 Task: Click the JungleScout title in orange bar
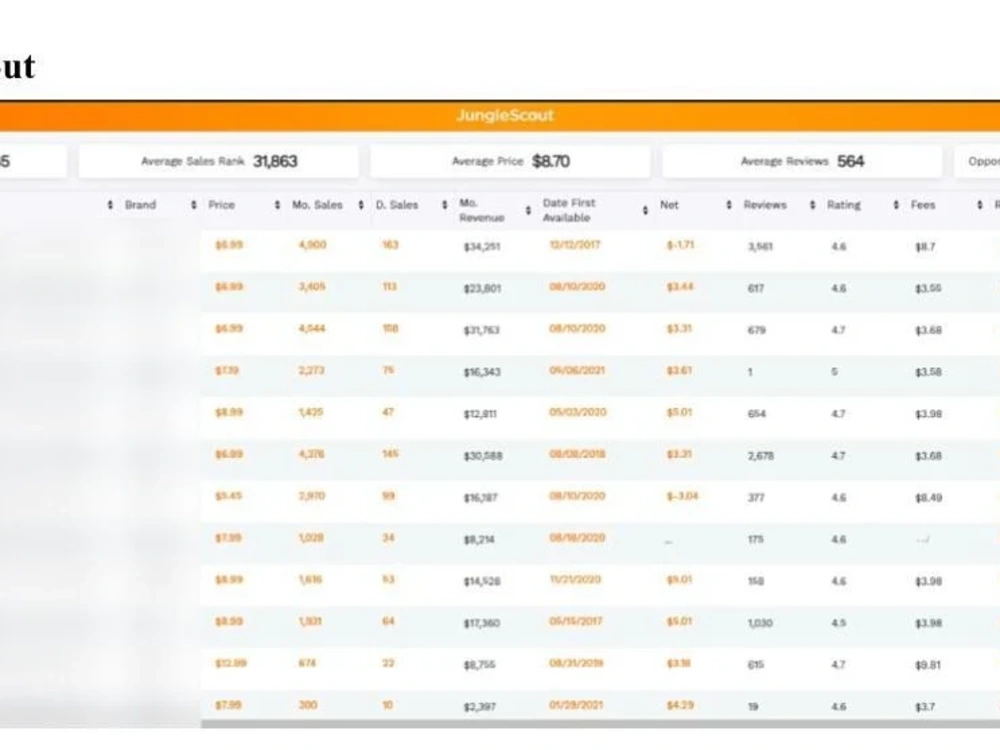click(x=504, y=115)
